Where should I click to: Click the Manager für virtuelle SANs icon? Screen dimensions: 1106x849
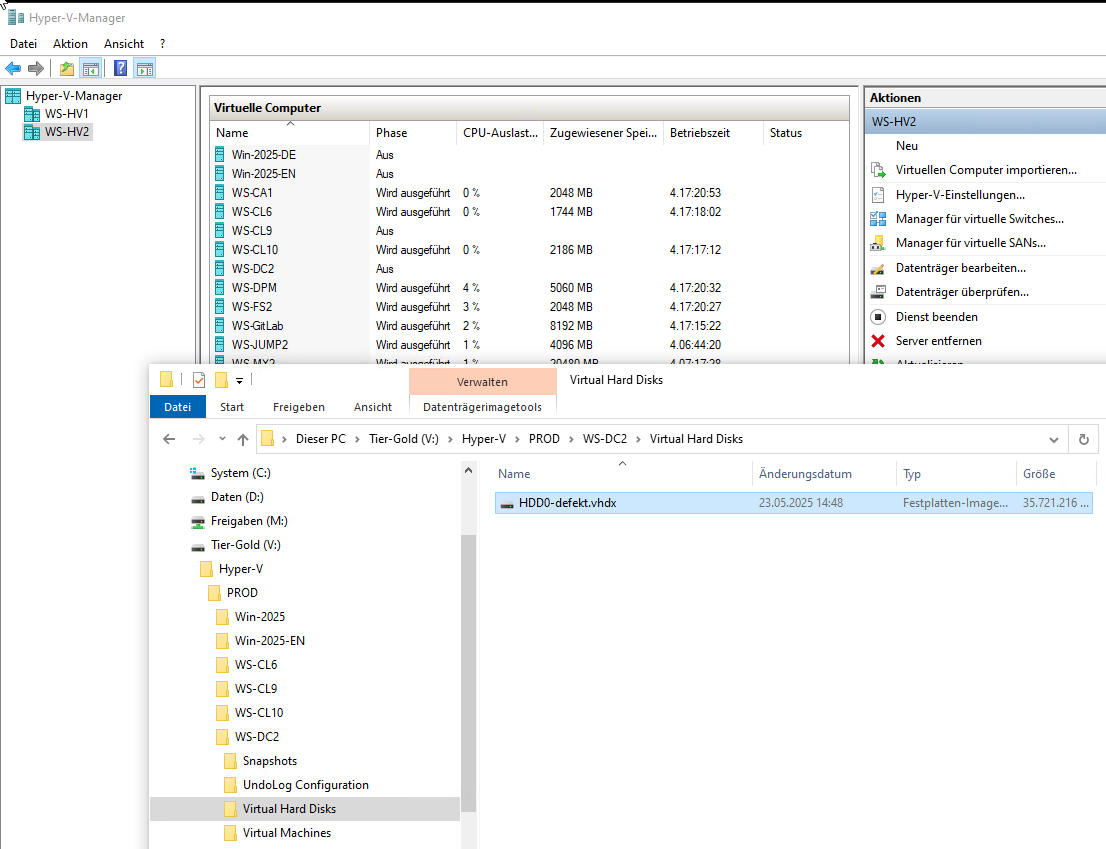point(878,243)
